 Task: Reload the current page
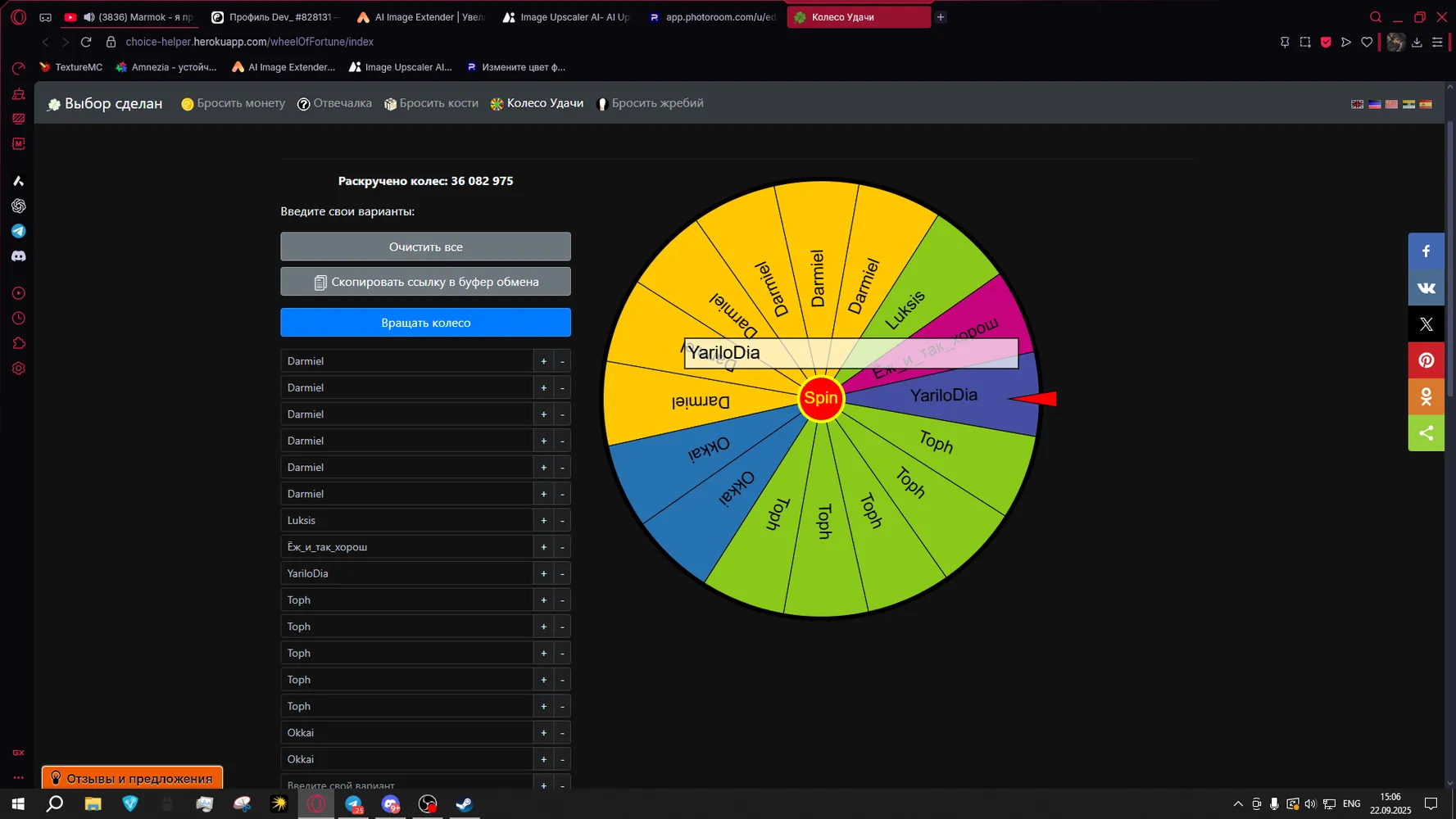[86, 42]
